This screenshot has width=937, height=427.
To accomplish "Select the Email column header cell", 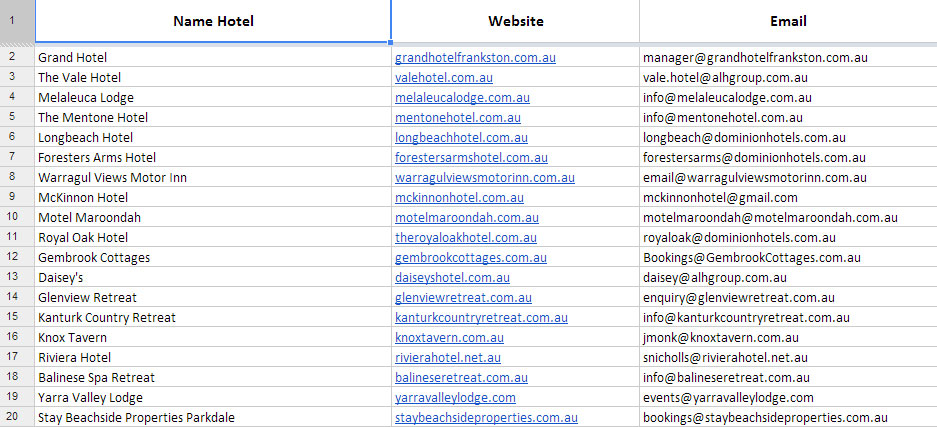I will 788,21.
